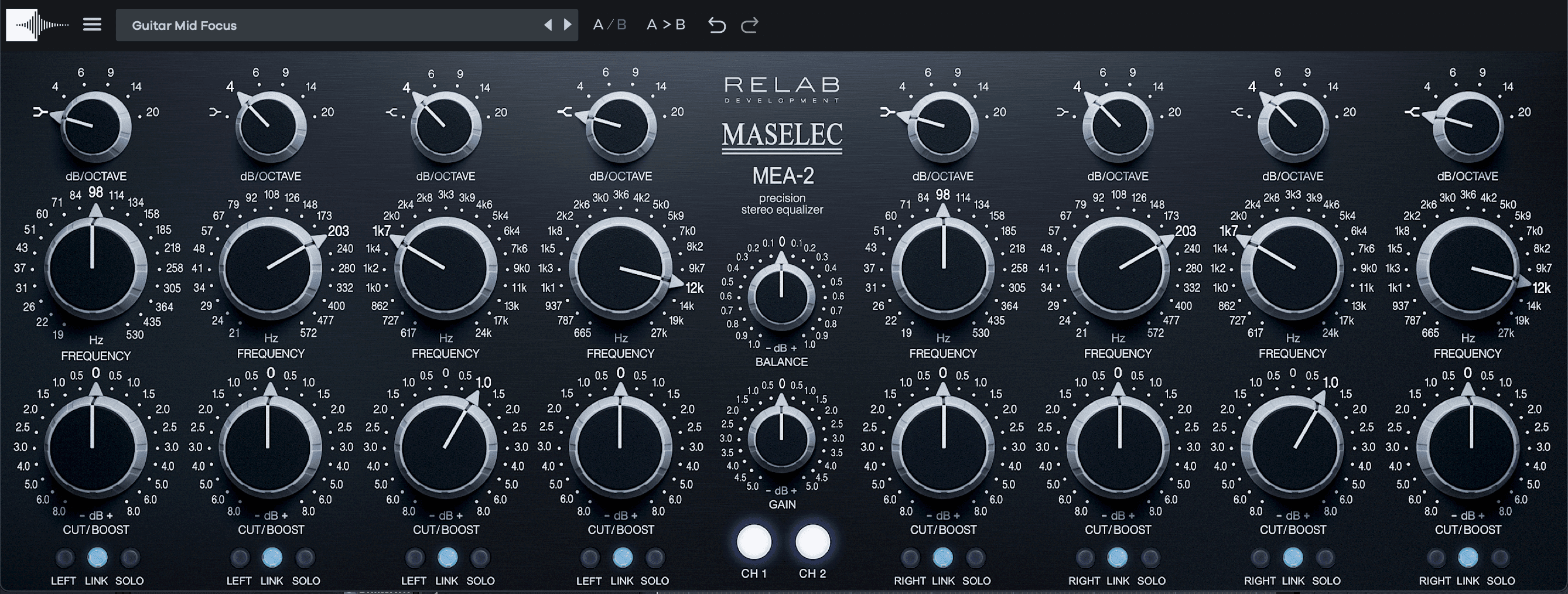Toggle LINK on left channel 203 Hz band
This screenshot has width=1568, height=594.
(272, 558)
